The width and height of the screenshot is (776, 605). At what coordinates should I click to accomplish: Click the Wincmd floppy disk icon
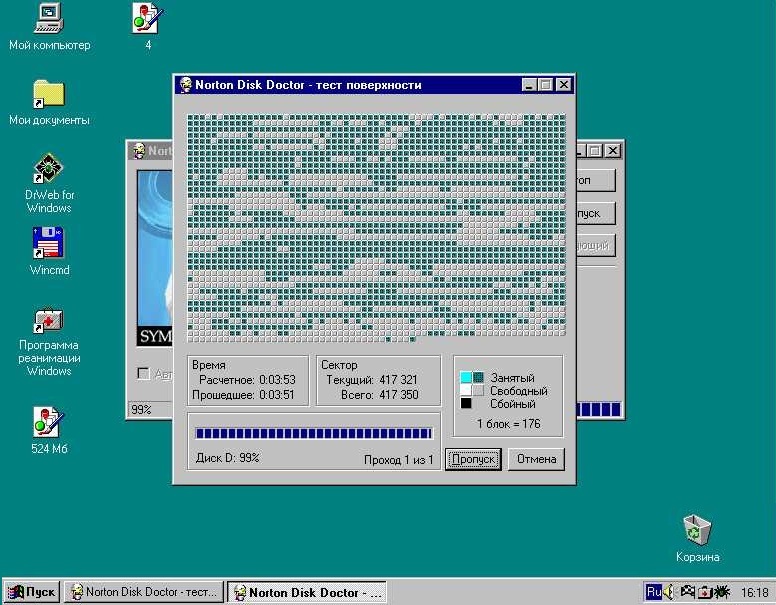click(x=48, y=244)
